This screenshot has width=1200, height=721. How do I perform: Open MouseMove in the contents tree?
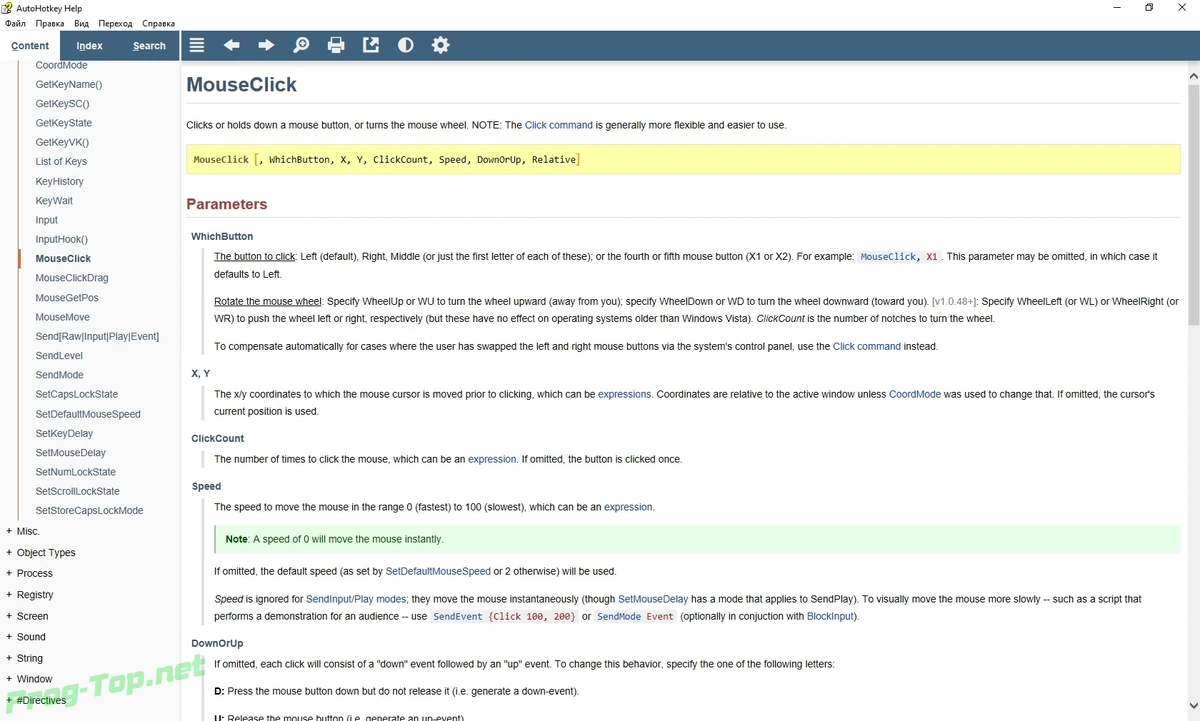coord(62,317)
